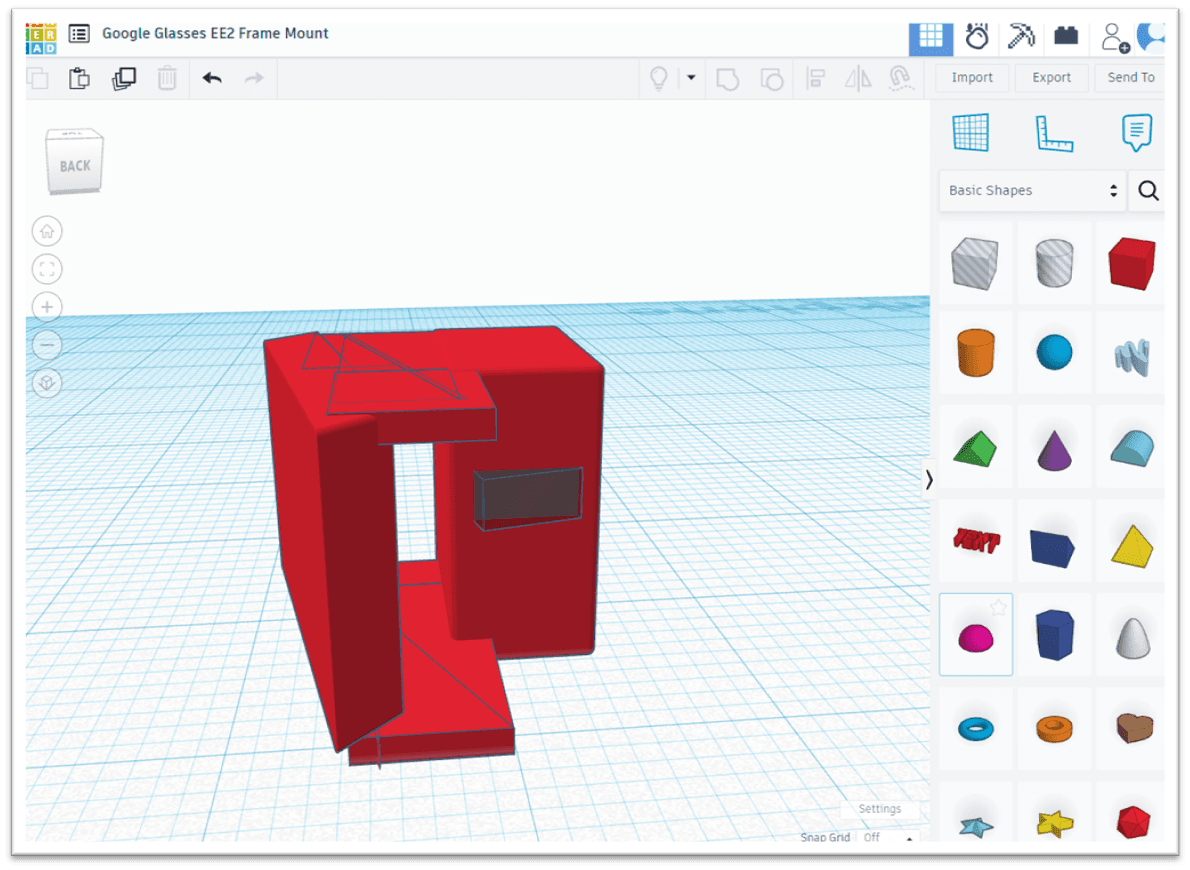
Task: Open the designs list icon
Action: (x=79, y=33)
